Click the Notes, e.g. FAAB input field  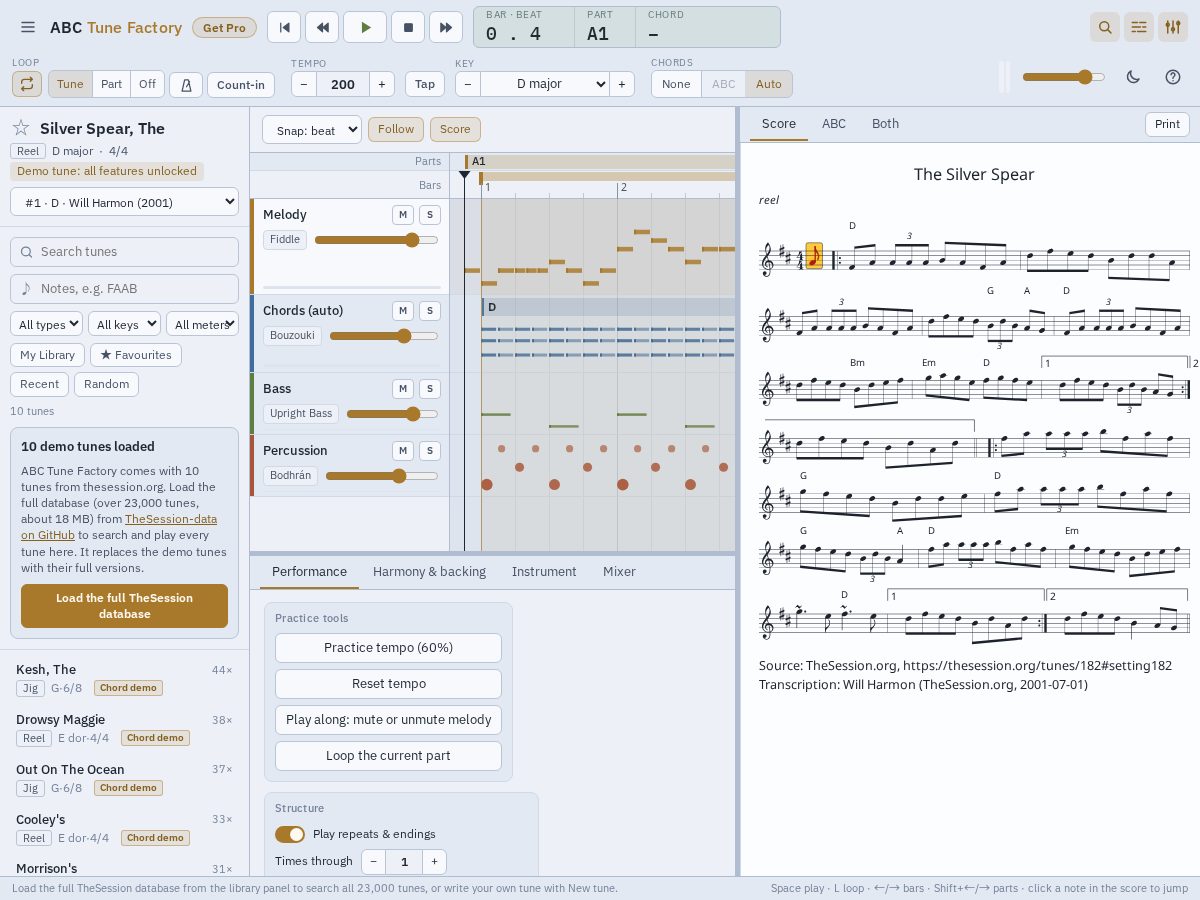pos(124,289)
